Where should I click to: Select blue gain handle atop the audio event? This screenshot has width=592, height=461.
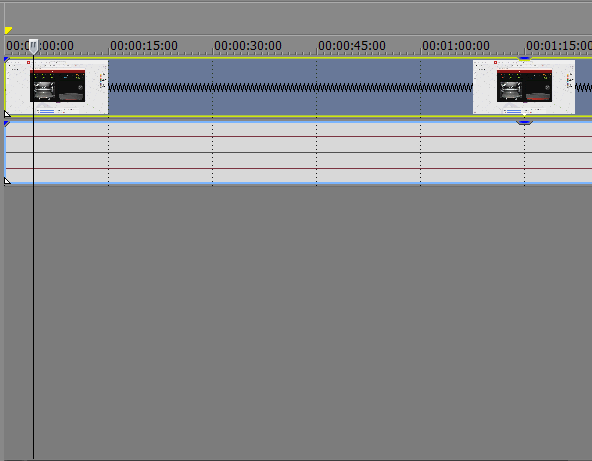click(x=524, y=122)
